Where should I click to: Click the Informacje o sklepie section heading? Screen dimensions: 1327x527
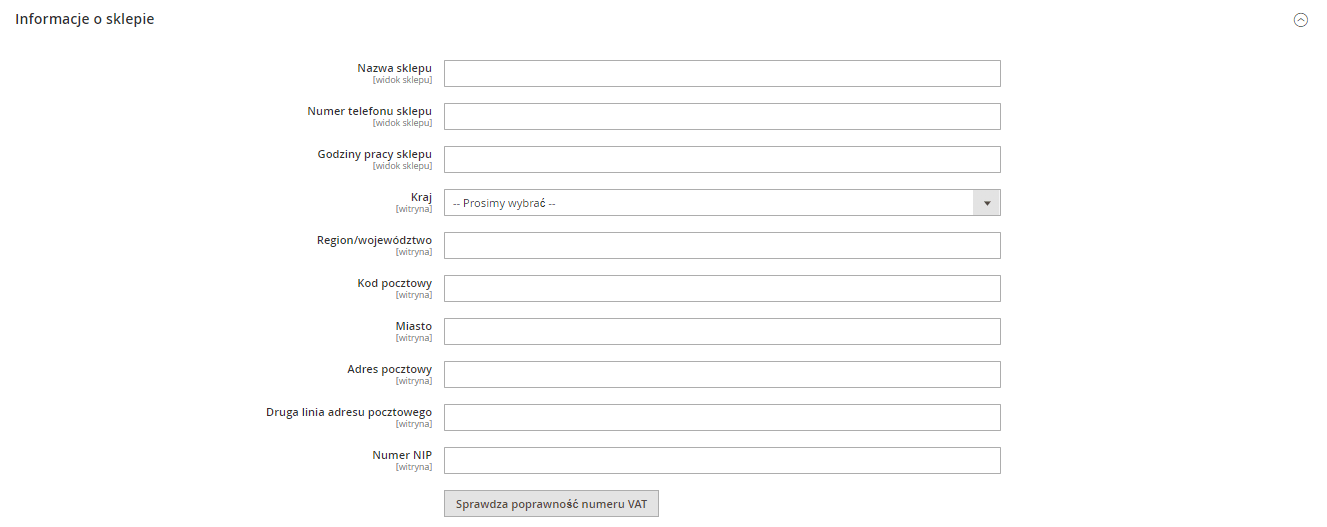85,19
